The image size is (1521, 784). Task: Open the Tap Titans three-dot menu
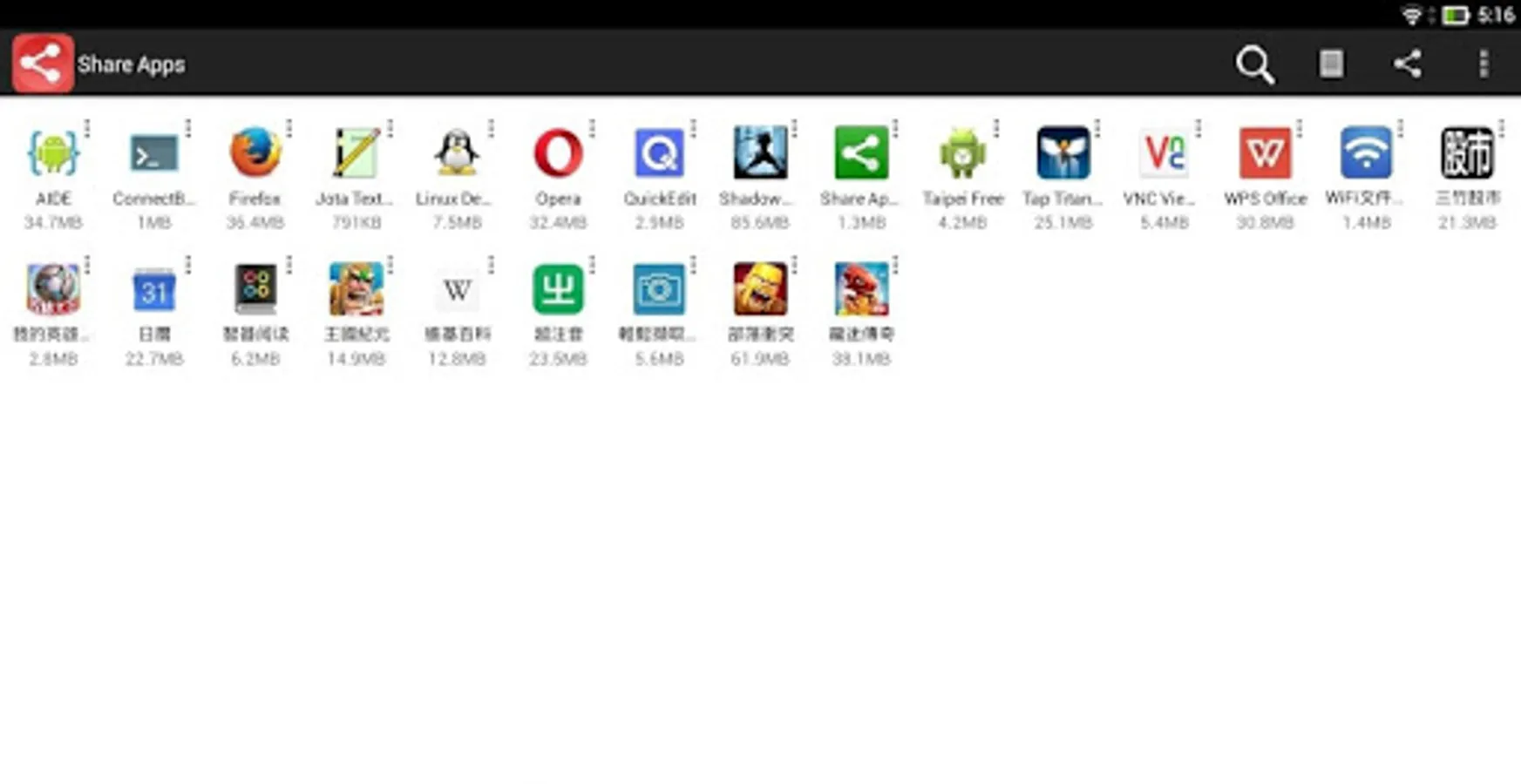[x=1097, y=129]
